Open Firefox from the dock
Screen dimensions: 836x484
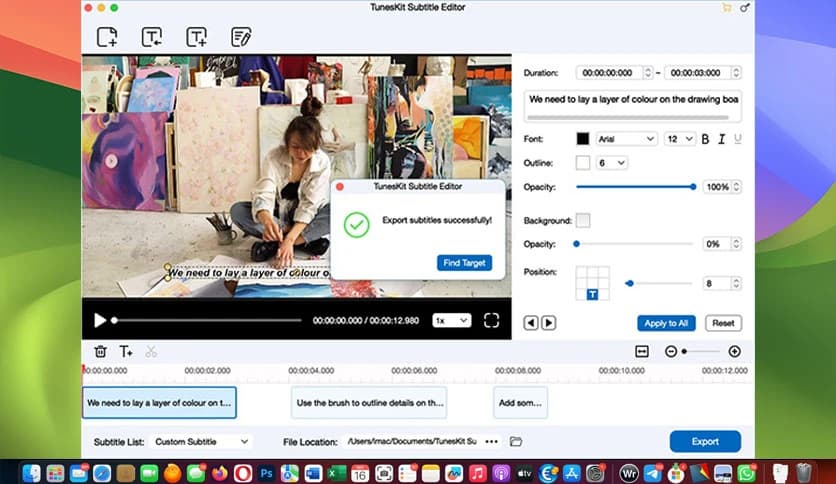click(219, 473)
